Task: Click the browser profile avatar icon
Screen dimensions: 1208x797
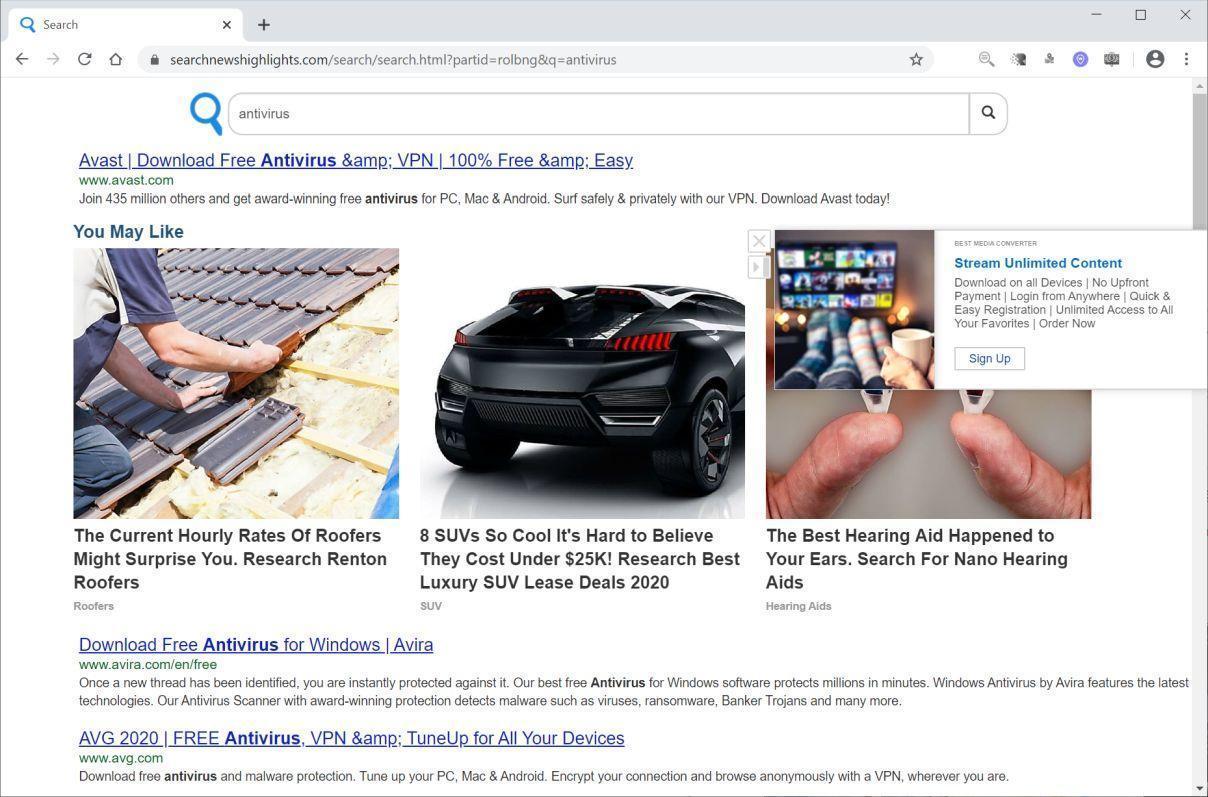Action: click(1155, 59)
